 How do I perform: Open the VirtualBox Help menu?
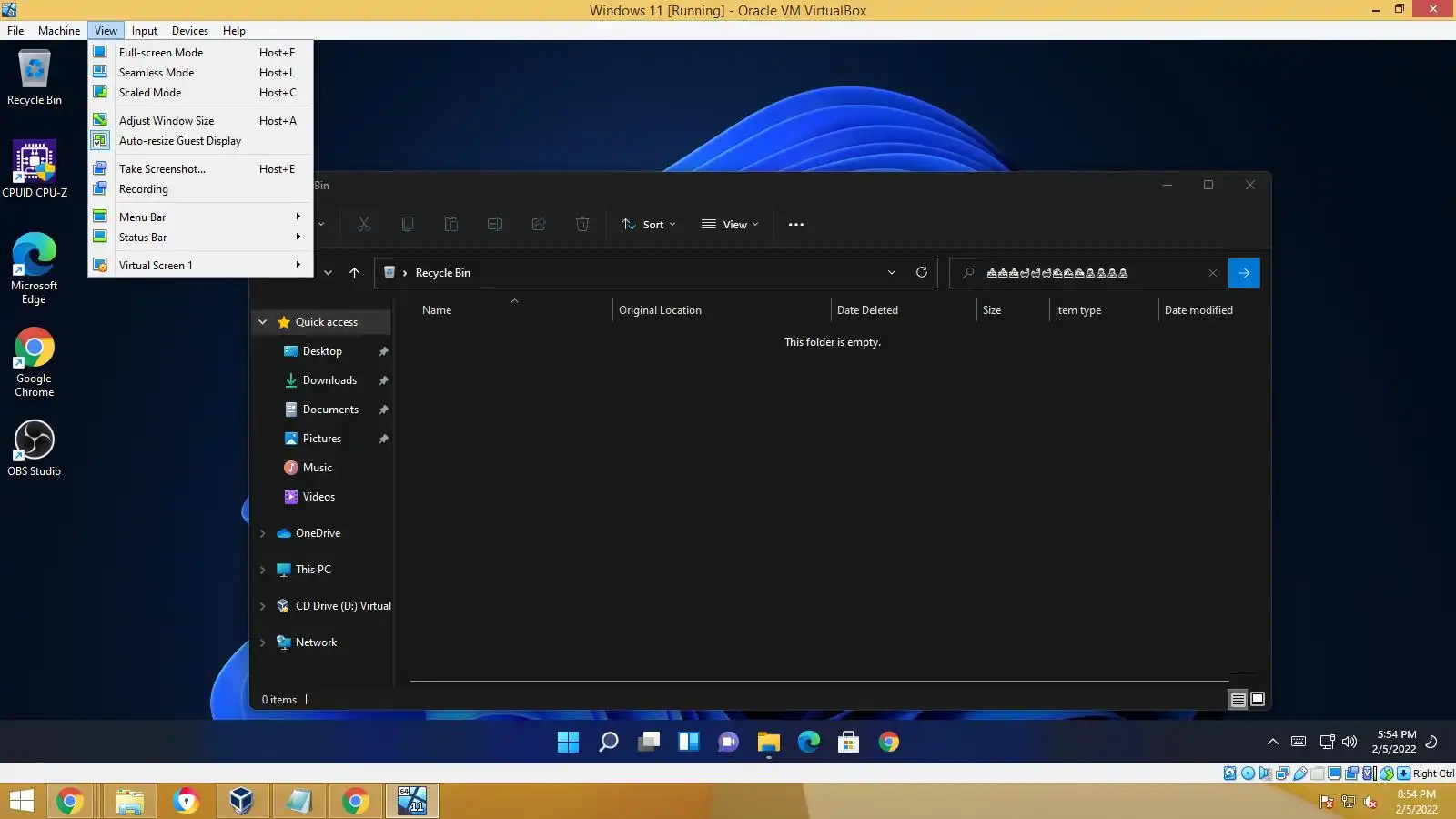pyautogui.click(x=234, y=31)
